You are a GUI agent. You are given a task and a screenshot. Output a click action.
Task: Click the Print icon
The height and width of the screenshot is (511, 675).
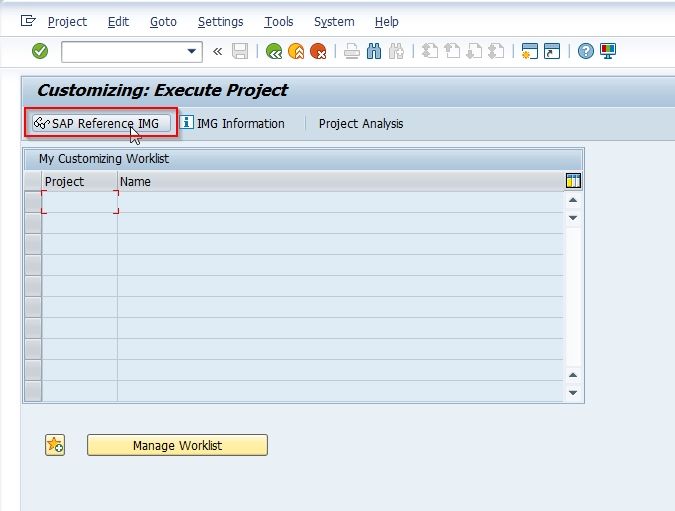[352, 52]
